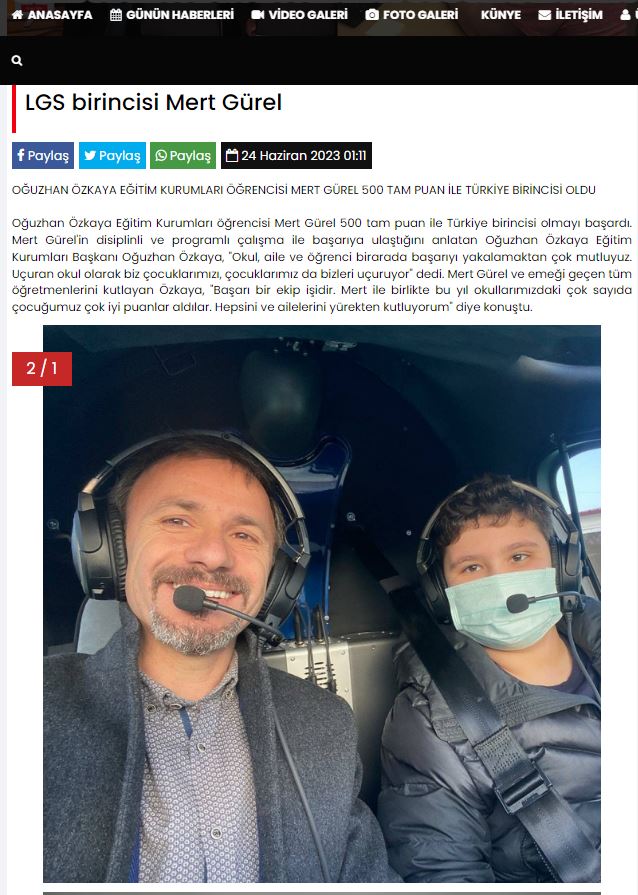The image size is (638, 895).
Task: Share the article via the Twitter Paylaş button
Action: pyautogui.click(x=112, y=155)
